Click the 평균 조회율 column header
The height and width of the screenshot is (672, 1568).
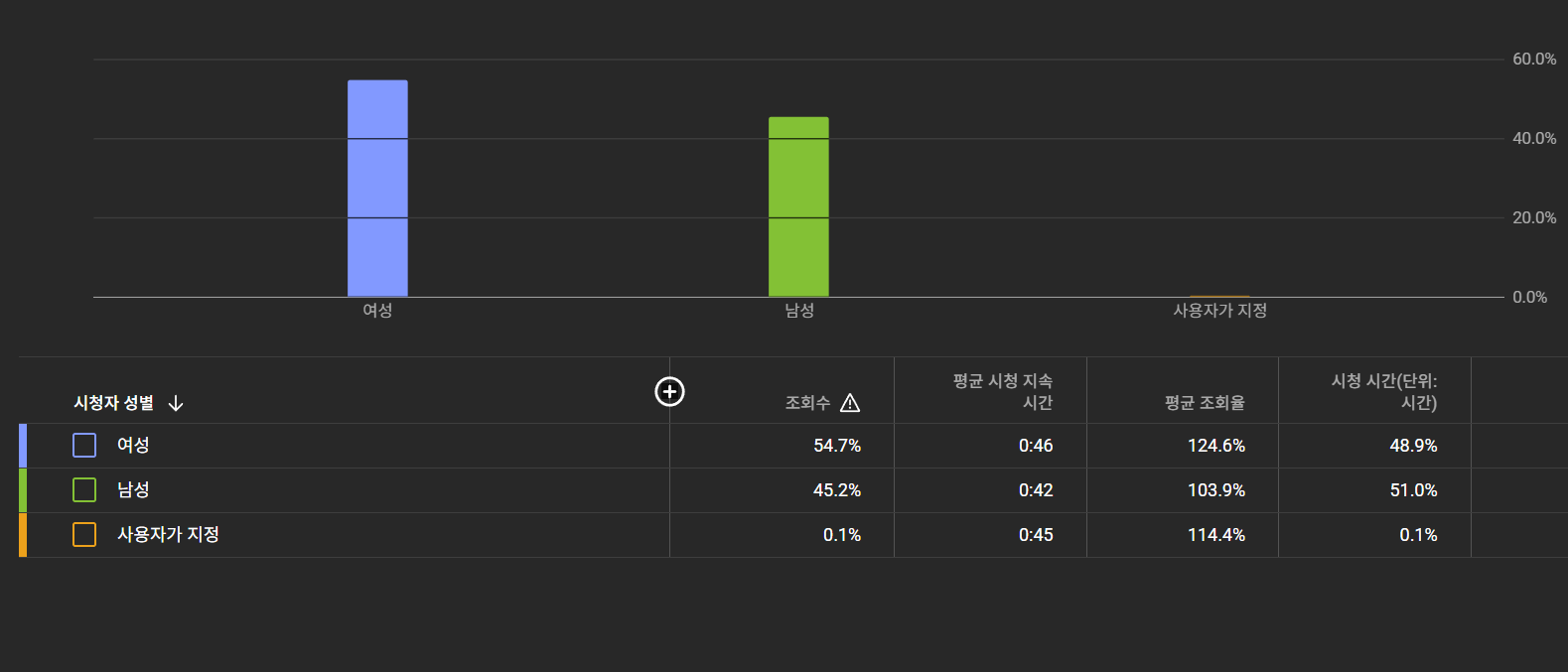(1204, 403)
